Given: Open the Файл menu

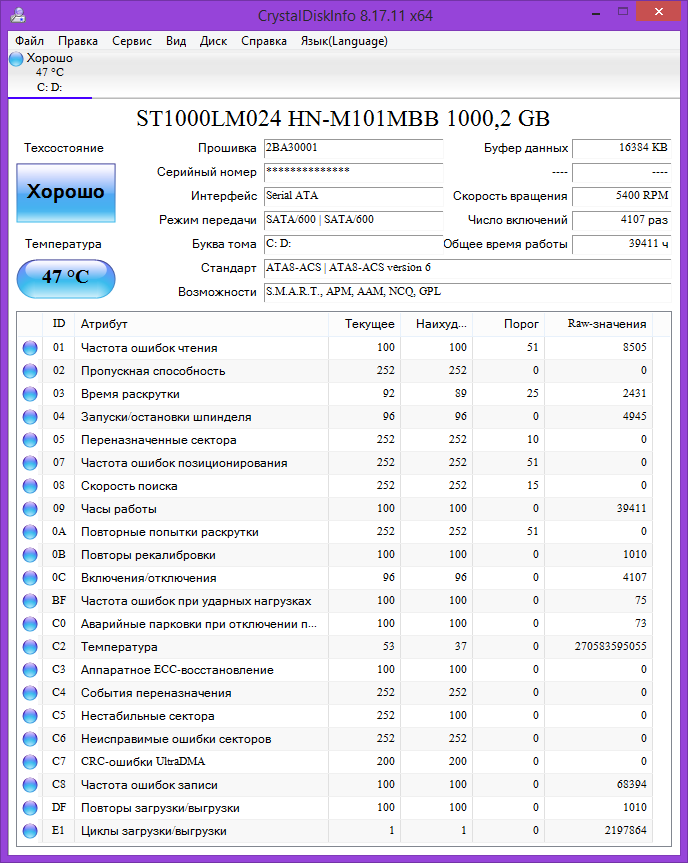Looking at the screenshot, I should [29, 41].
